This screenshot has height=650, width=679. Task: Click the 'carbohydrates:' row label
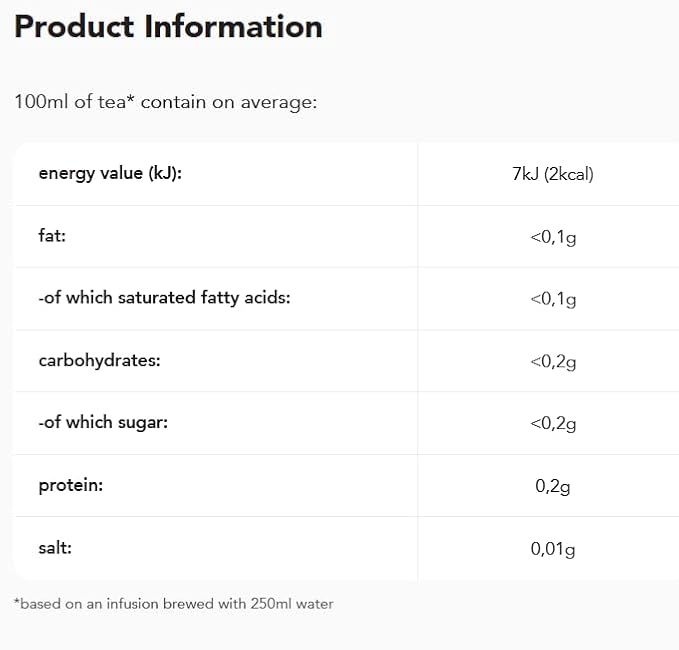pos(100,360)
